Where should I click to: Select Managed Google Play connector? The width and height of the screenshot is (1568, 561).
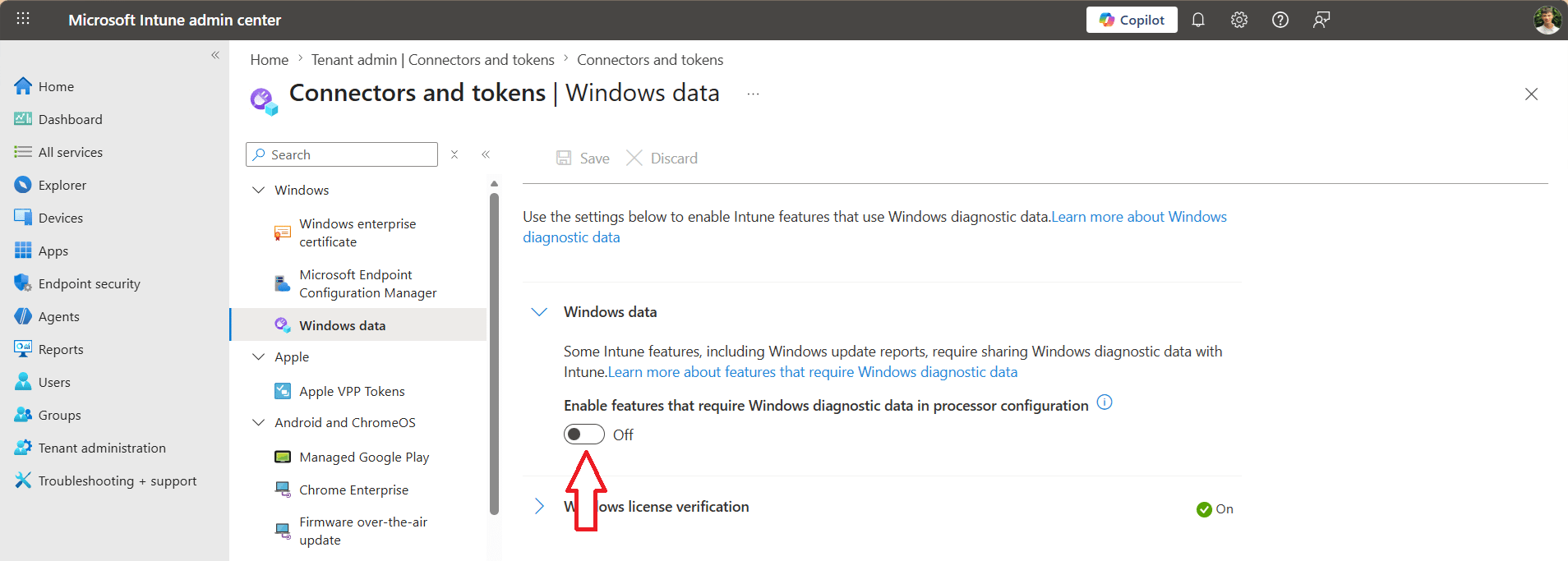pos(364,457)
